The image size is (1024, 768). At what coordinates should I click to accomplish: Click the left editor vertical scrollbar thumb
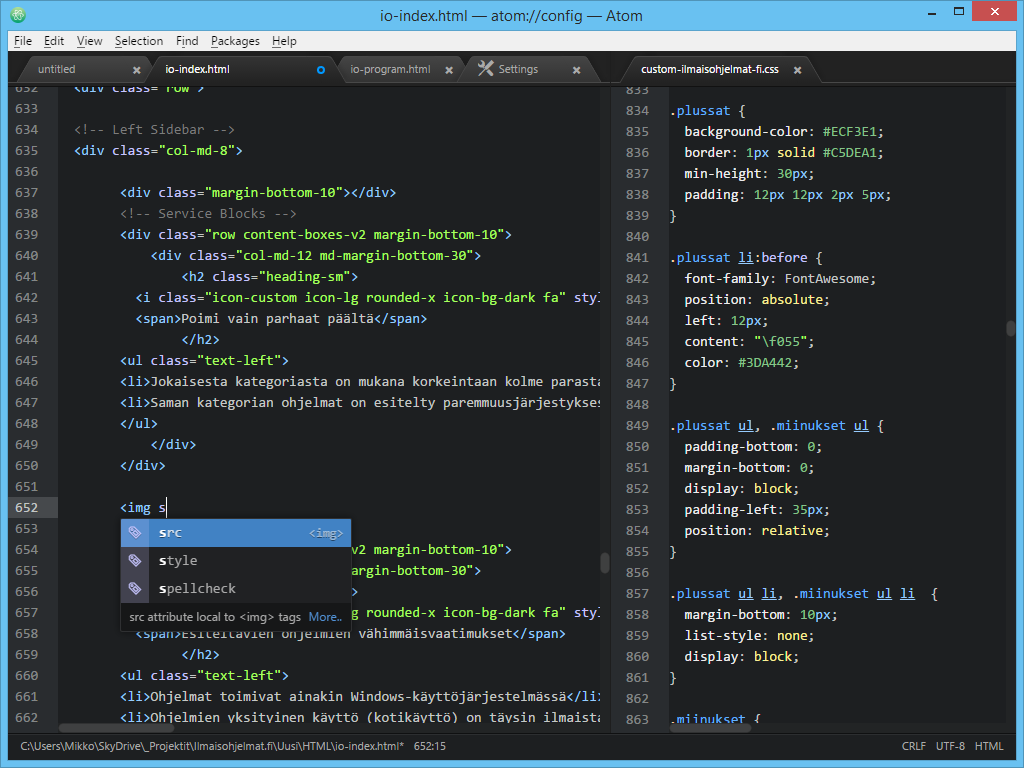(605, 563)
